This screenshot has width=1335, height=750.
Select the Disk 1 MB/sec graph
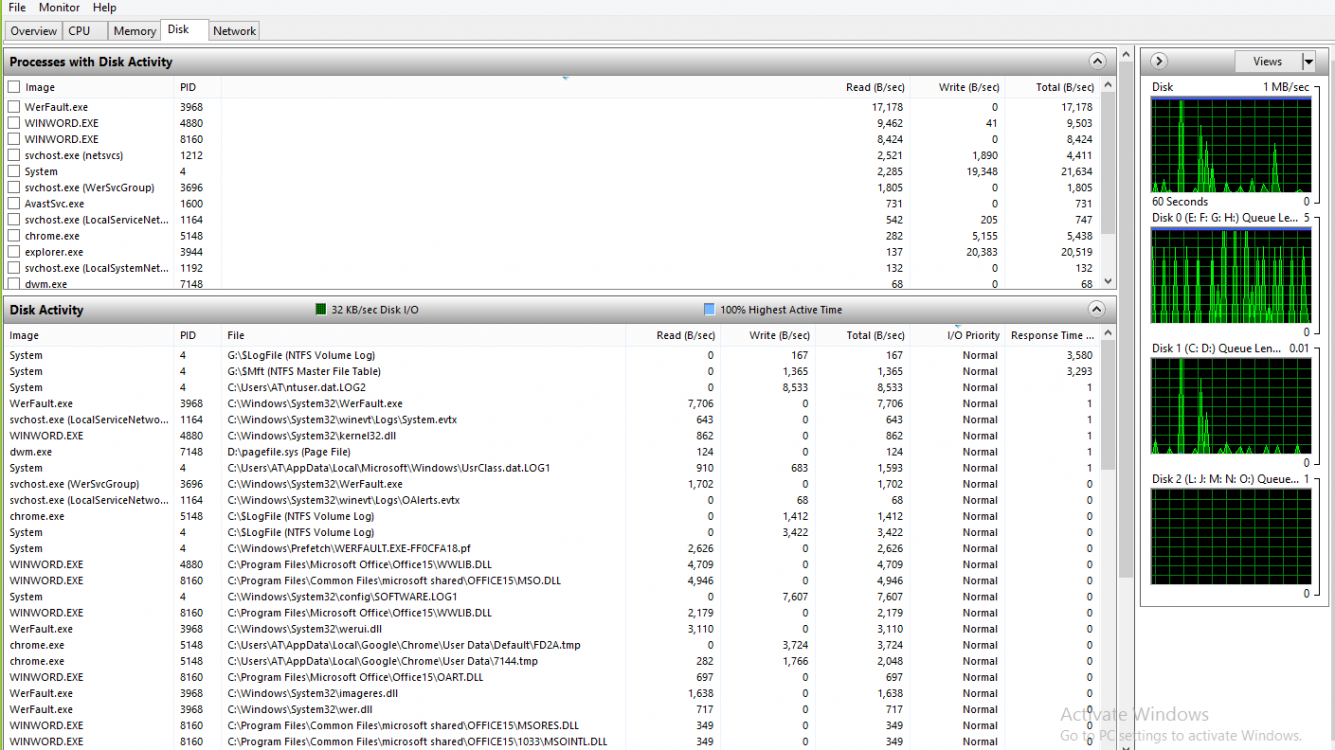(1230, 145)
